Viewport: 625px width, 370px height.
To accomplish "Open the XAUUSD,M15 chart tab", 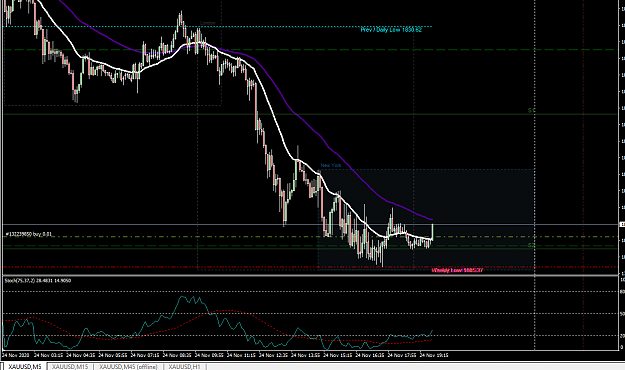I will tap(69, 366).
